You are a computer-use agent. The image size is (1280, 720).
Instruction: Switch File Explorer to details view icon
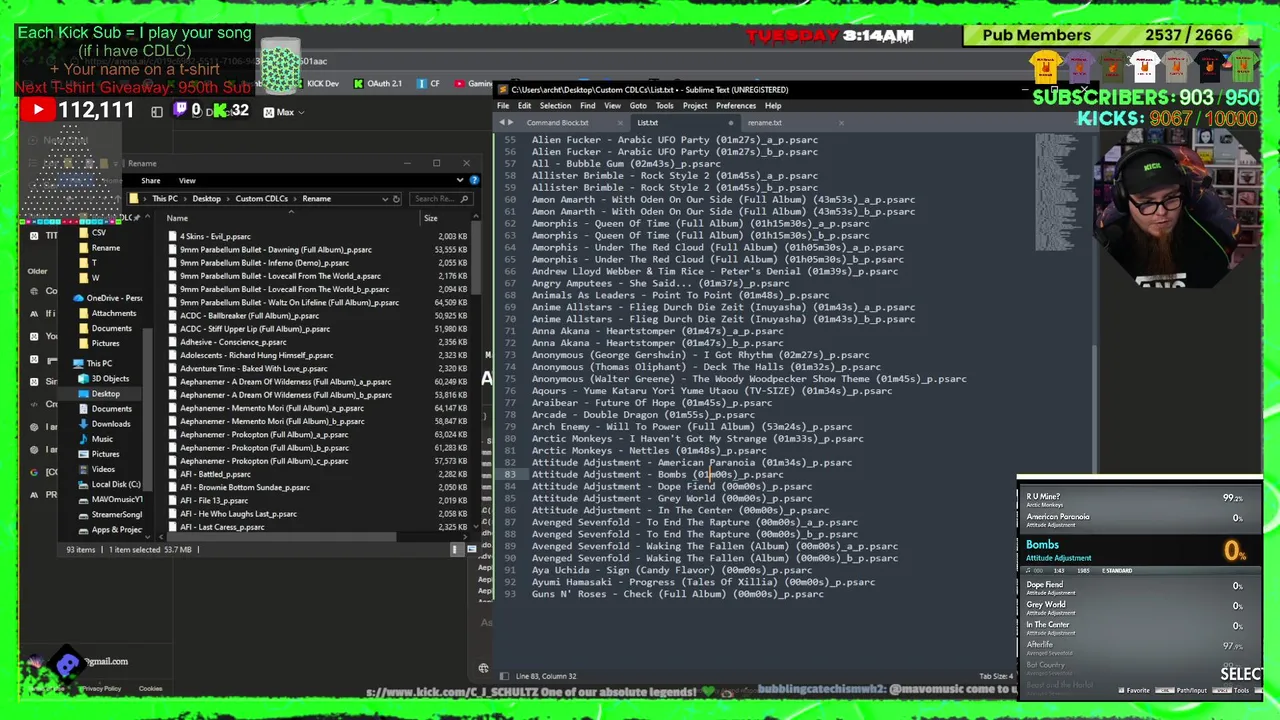(456, 549)
